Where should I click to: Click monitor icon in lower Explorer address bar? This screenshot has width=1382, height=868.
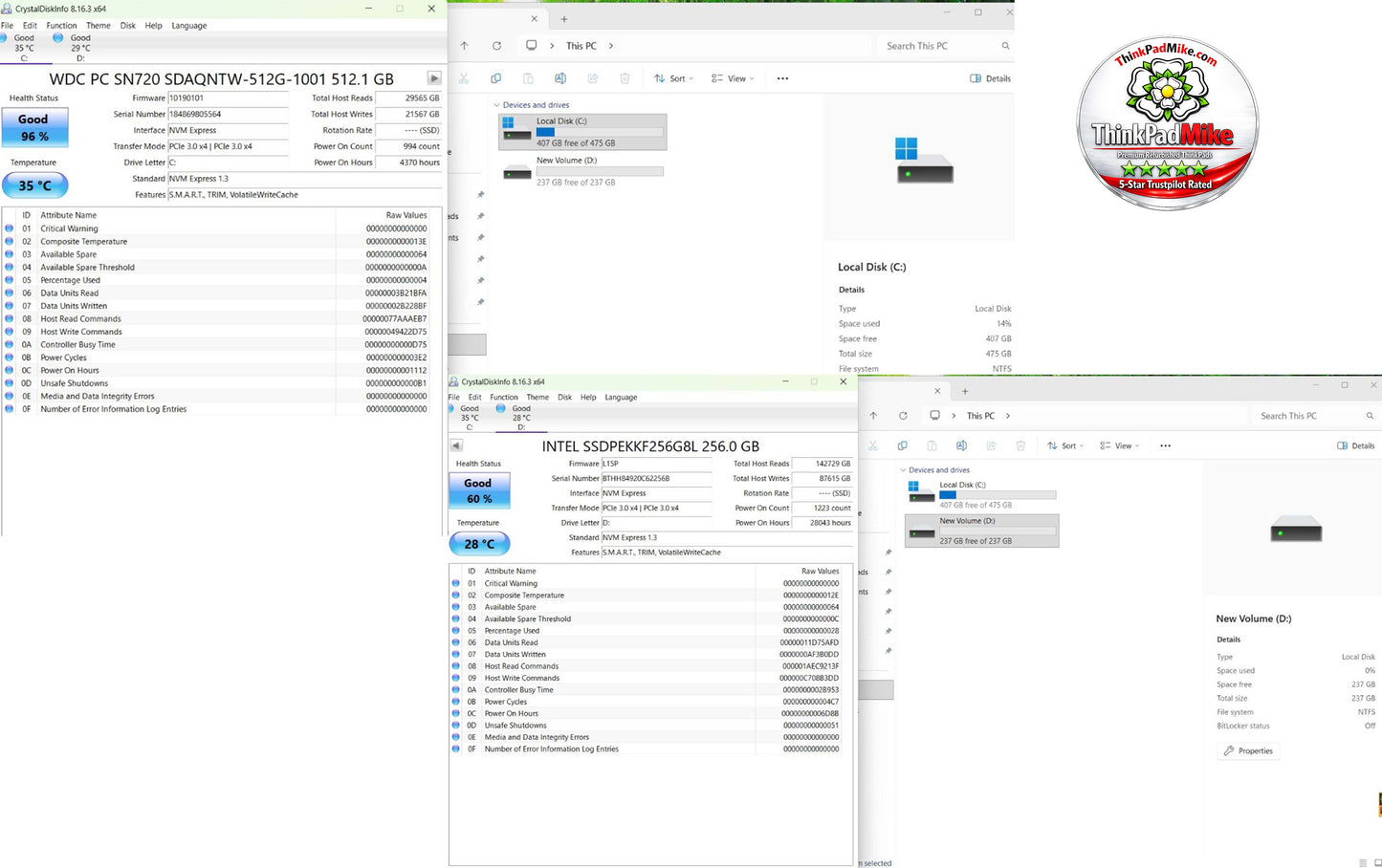(x=934, y=416)
